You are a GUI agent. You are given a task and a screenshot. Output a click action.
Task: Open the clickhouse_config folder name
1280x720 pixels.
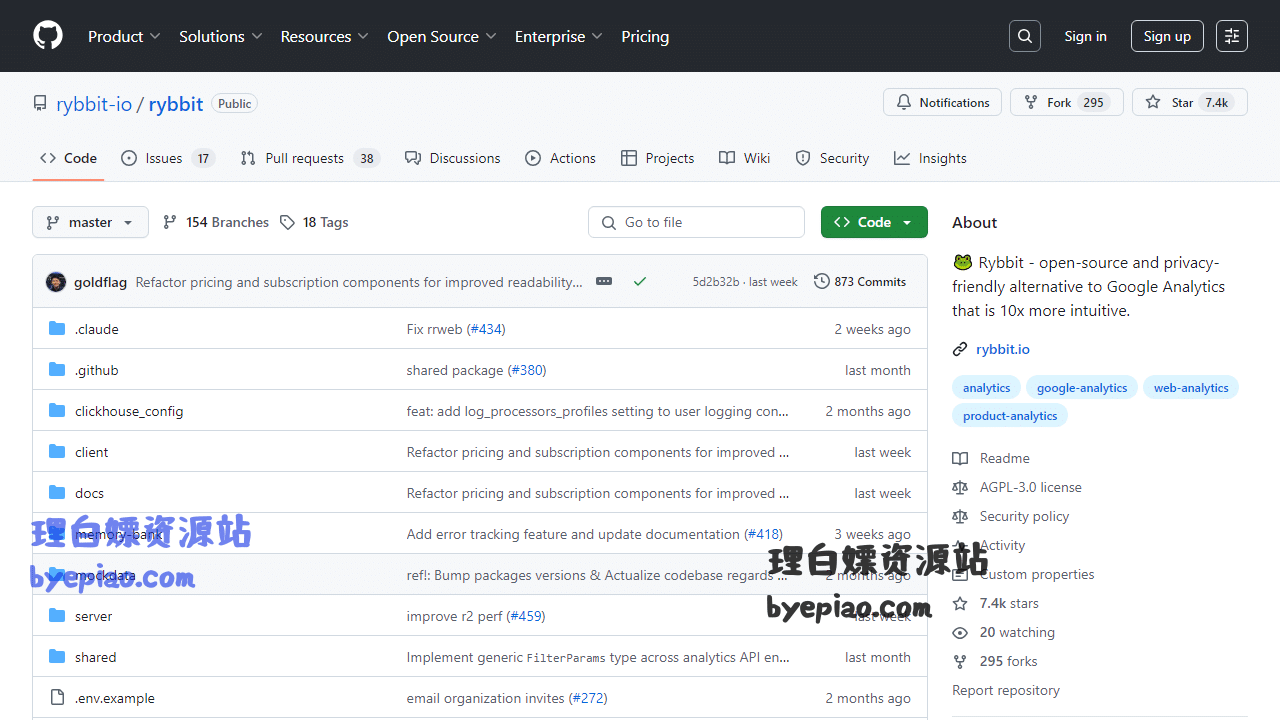tap(129, 411)
